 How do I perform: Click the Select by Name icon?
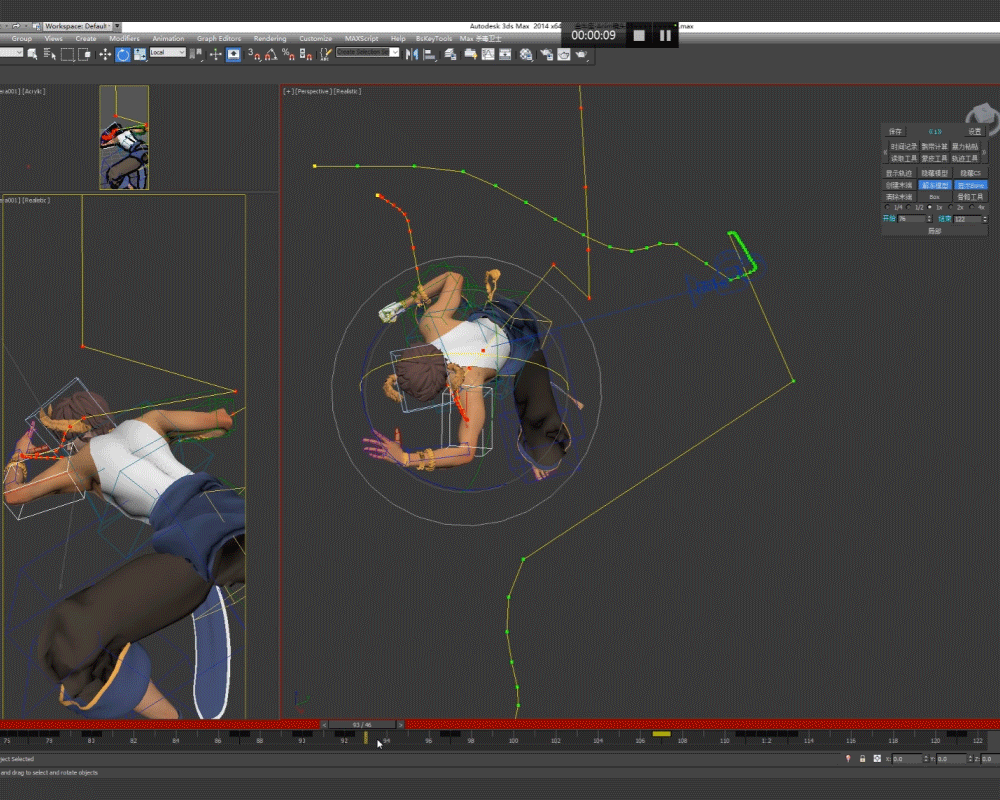(50, 55)
